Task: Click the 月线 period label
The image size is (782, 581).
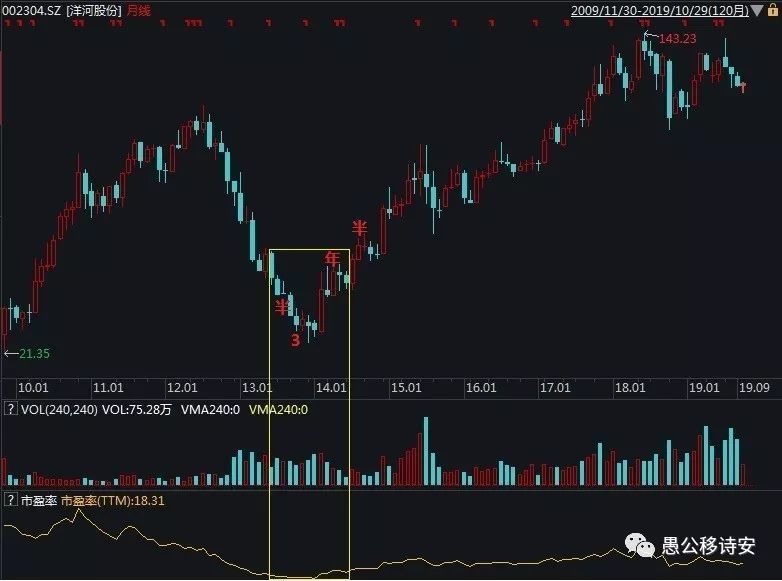Action: pyautogui.click(x=140, y=10)
